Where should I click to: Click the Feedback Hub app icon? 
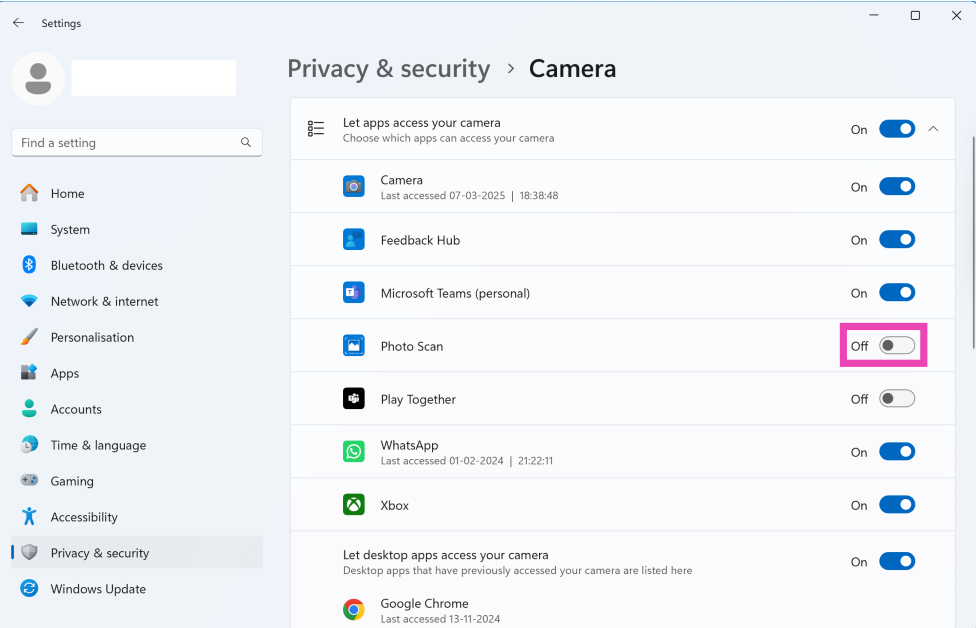(354, 240)
